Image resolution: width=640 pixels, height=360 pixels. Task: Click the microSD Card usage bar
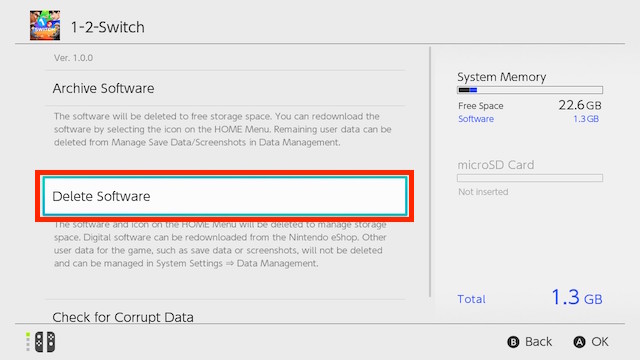coord(530,178)
